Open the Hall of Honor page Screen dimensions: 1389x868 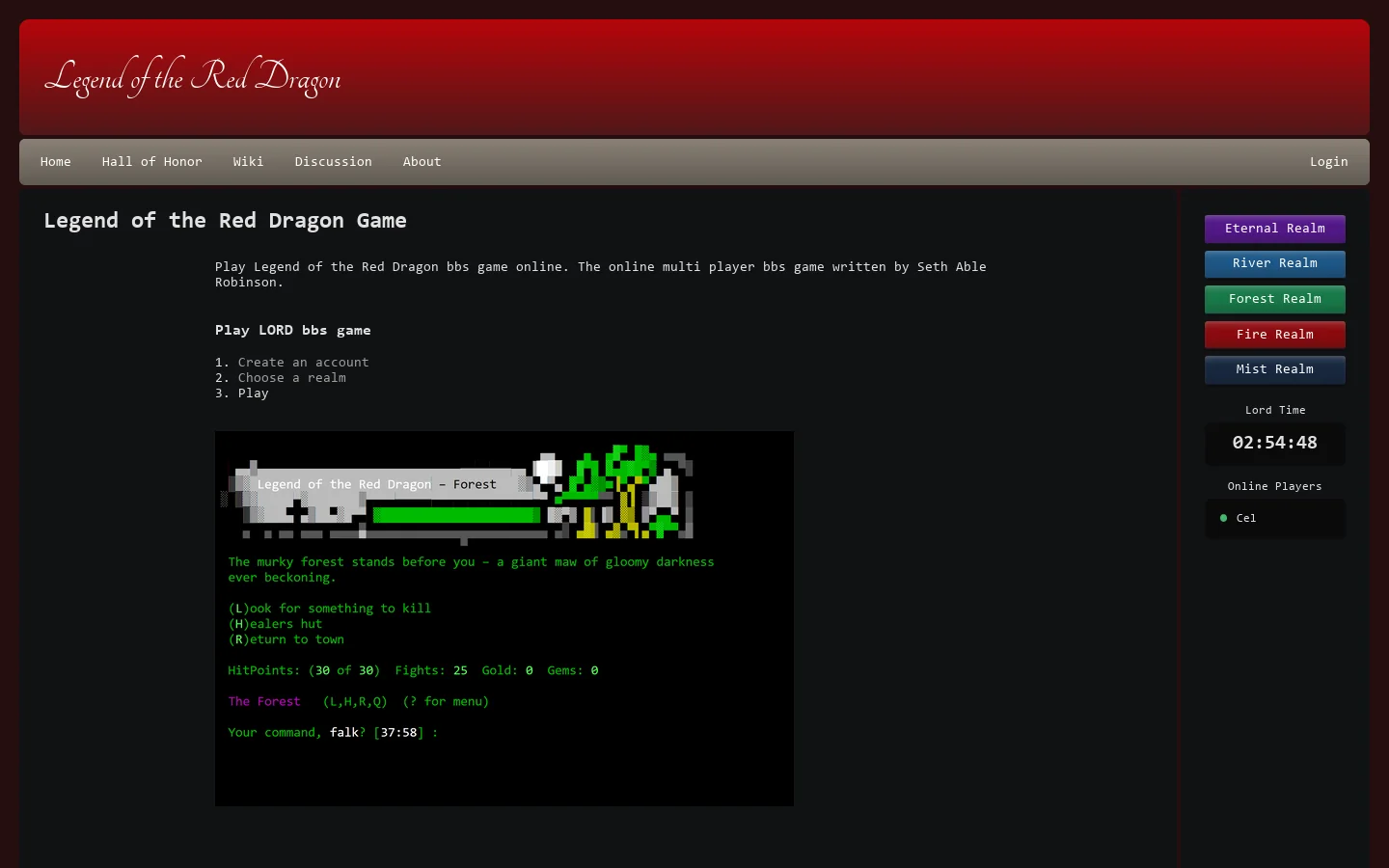tap(152, 162)
